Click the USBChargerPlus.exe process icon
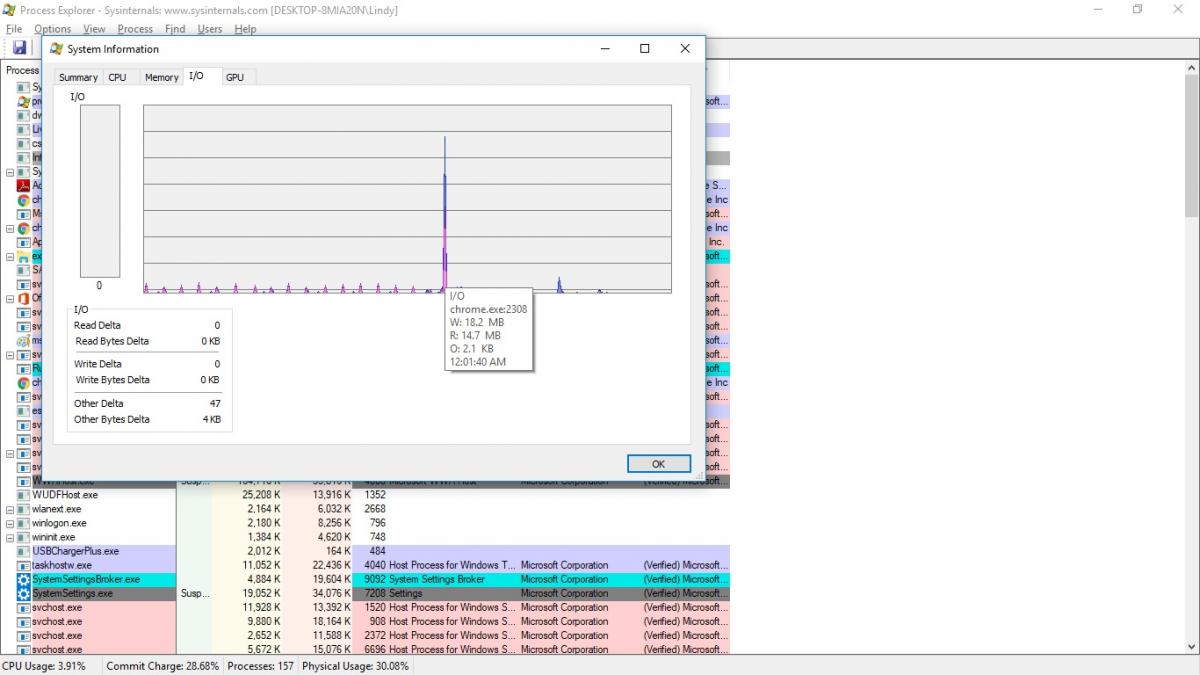Image resolution: width=1200 pixels, height=675 pixels. click(x=24, y=551)
